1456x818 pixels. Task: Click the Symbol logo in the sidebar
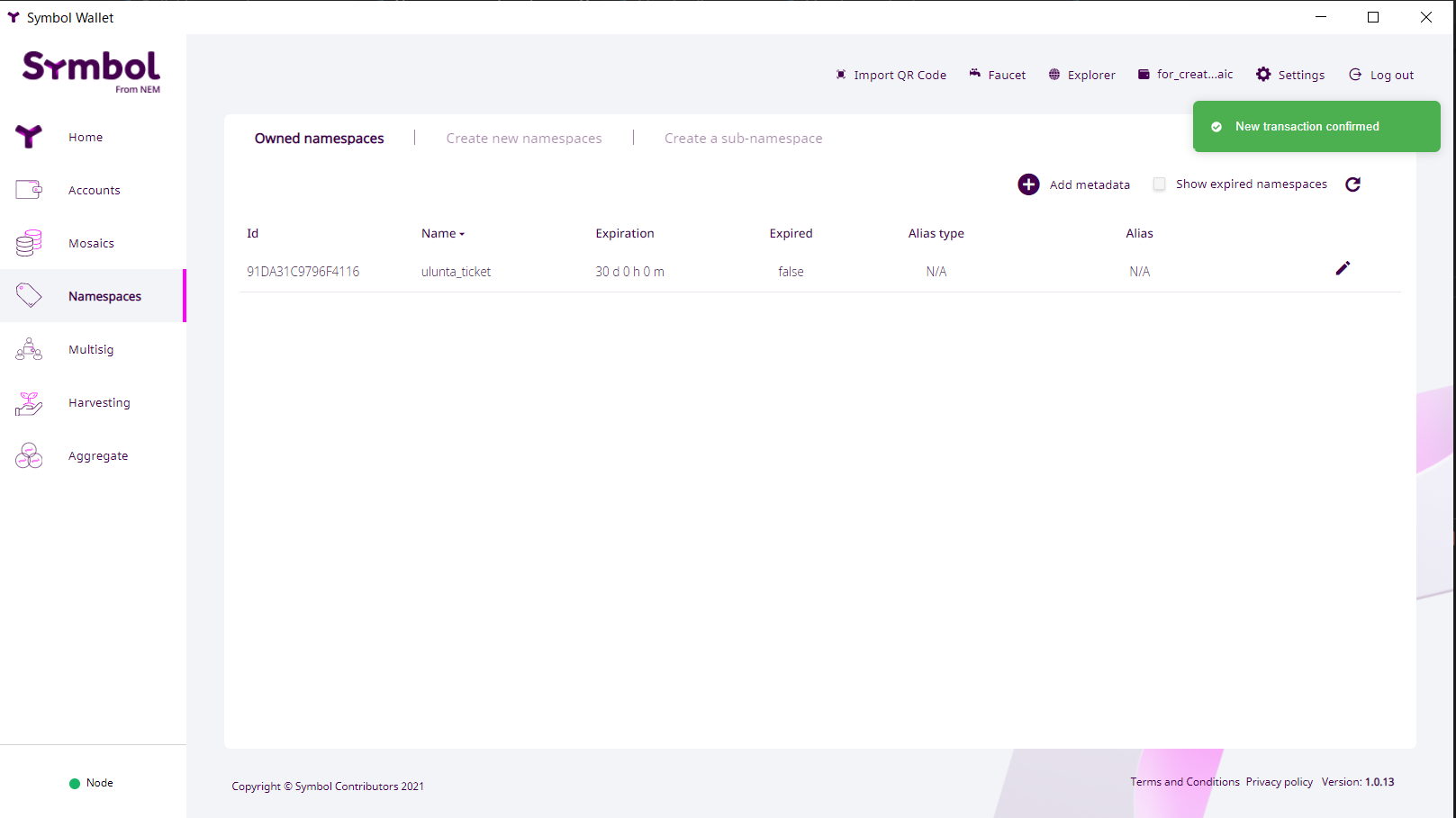(91, 71)
